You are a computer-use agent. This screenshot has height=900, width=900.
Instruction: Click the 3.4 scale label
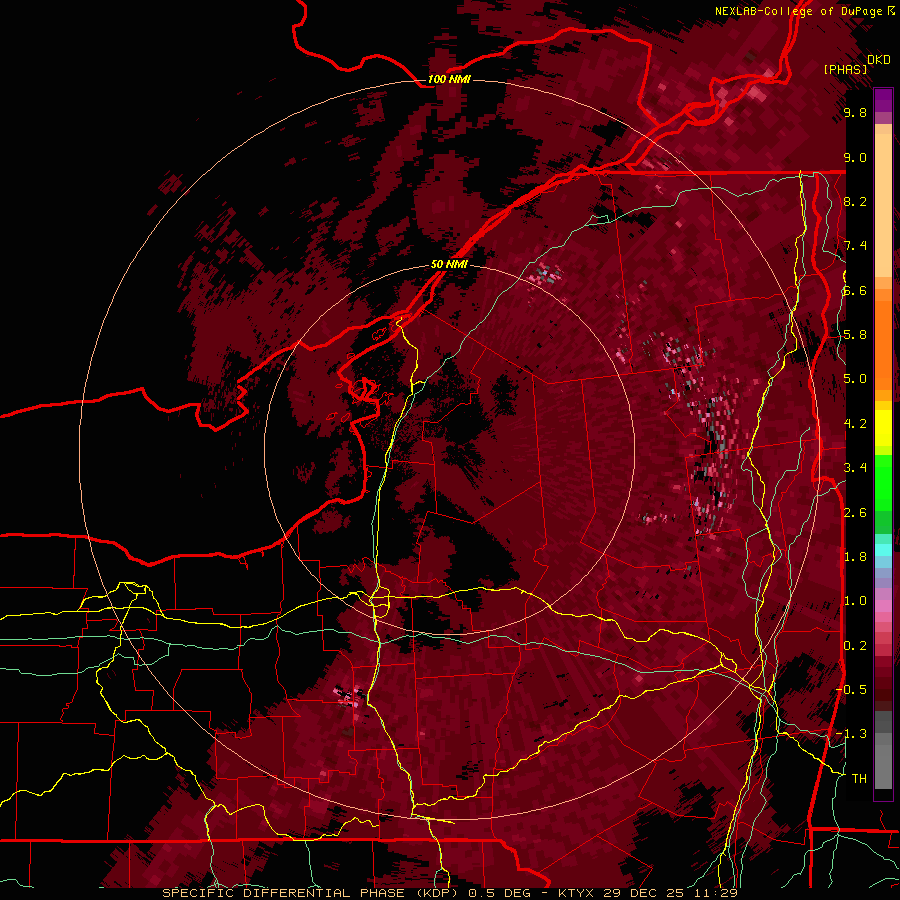(x=855, y=468)
